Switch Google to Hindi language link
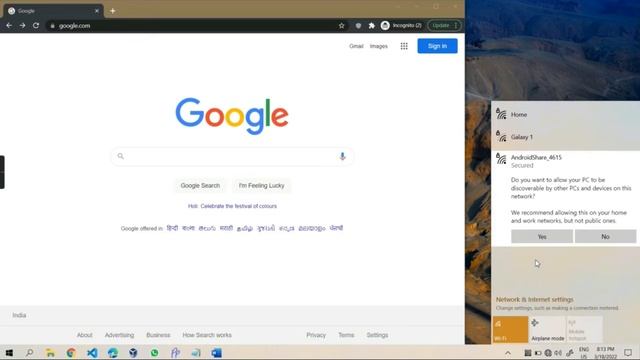The height and width of the screenshot is (360, 640). (172, 228)
